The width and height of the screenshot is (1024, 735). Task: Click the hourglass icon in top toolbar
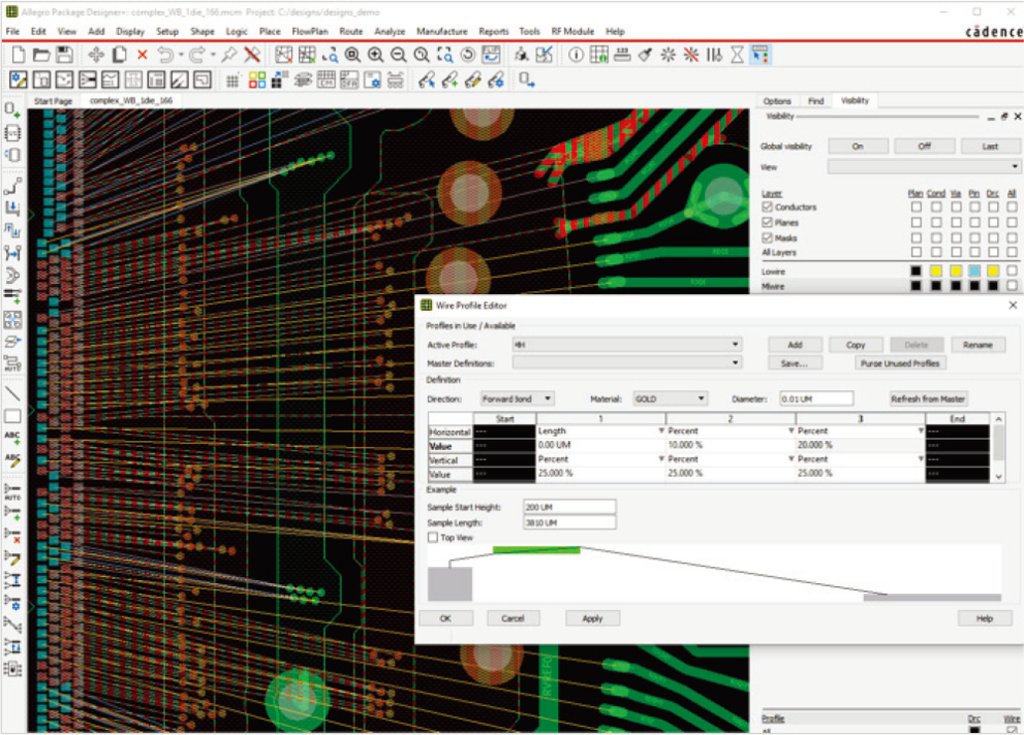[x=737, y=54]
